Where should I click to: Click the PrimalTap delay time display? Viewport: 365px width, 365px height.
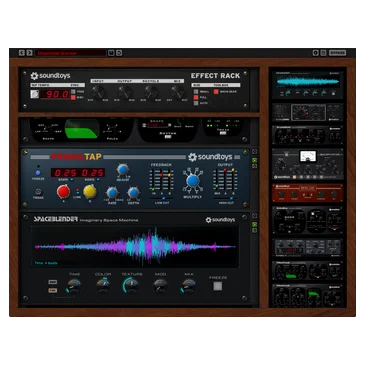click(78, 173)
